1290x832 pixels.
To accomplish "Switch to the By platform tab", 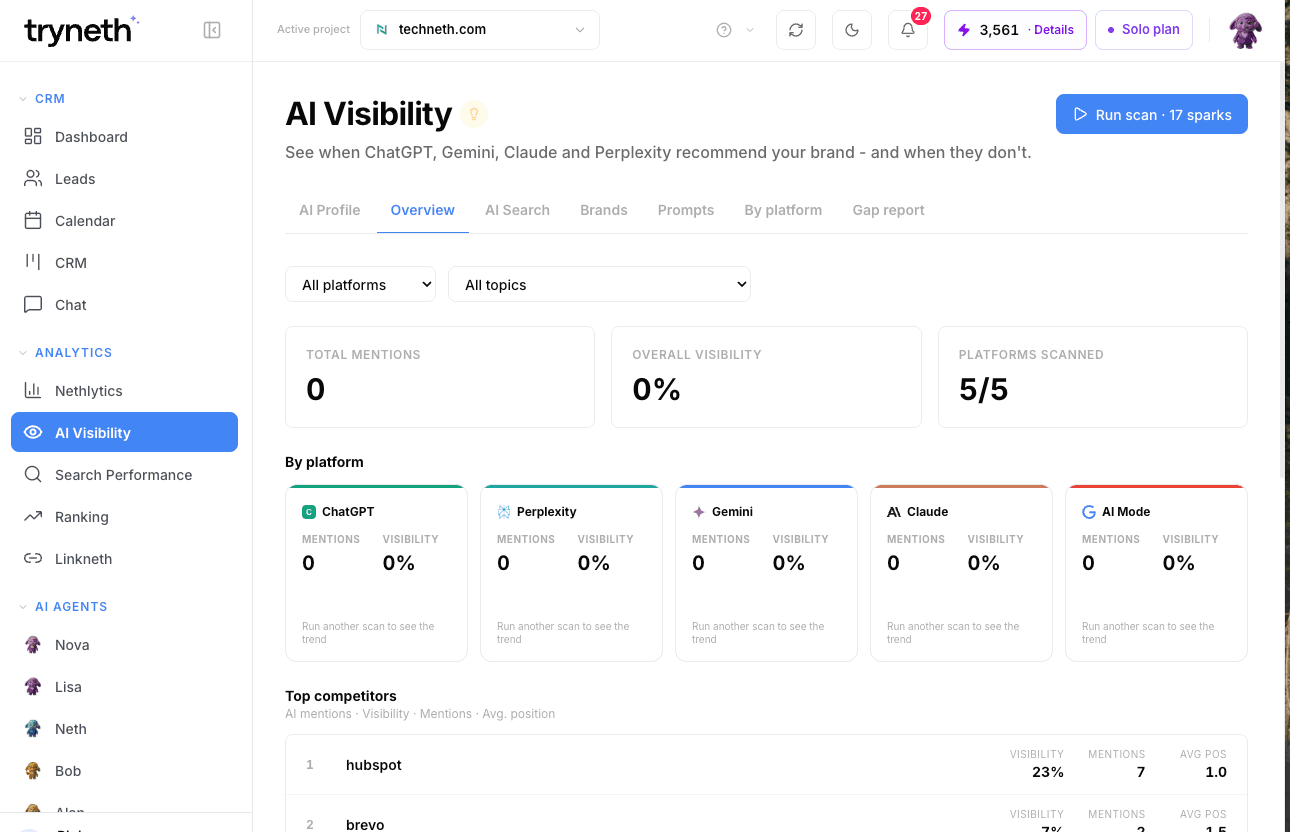I will 783,210.
